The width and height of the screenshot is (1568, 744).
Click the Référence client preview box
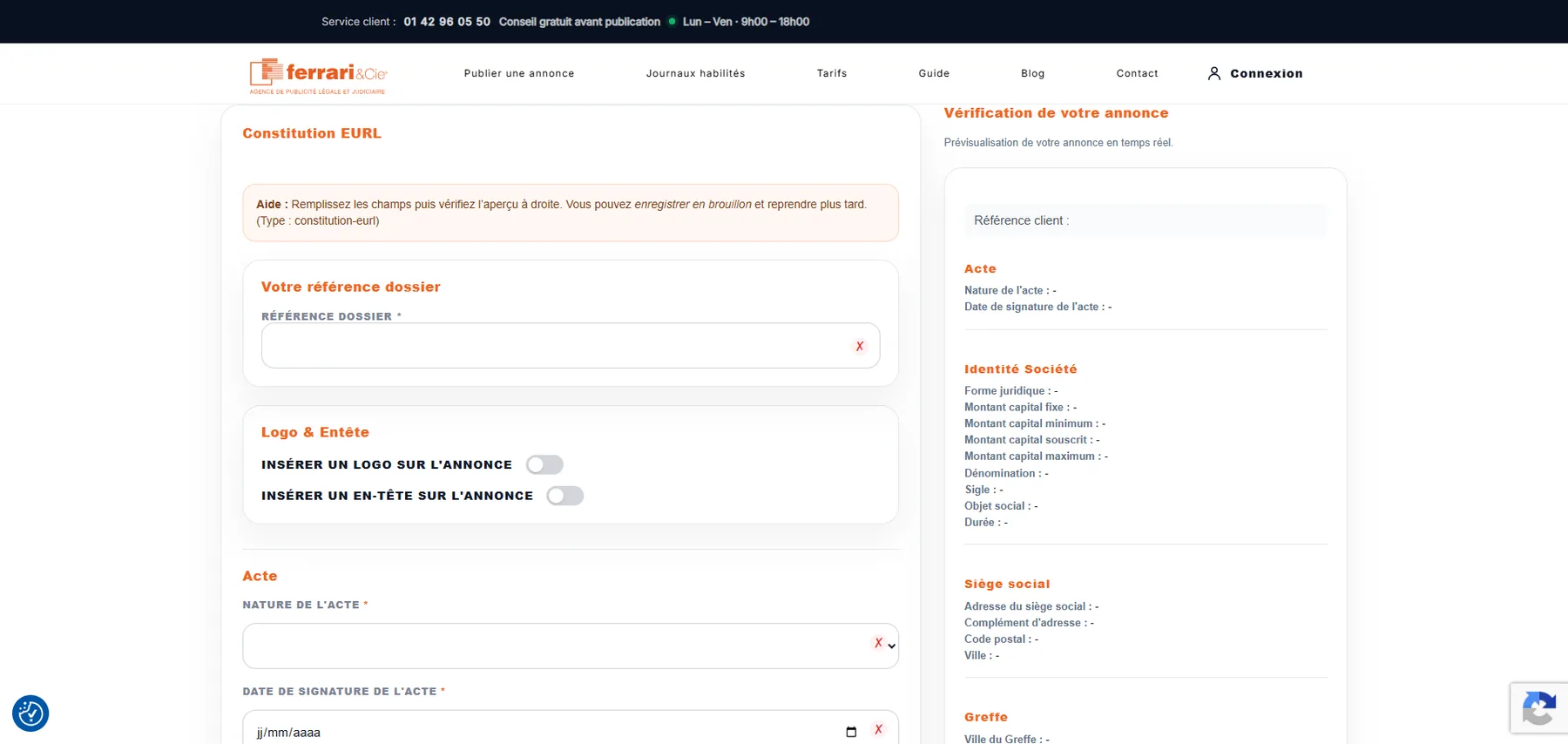point(1146,220)
